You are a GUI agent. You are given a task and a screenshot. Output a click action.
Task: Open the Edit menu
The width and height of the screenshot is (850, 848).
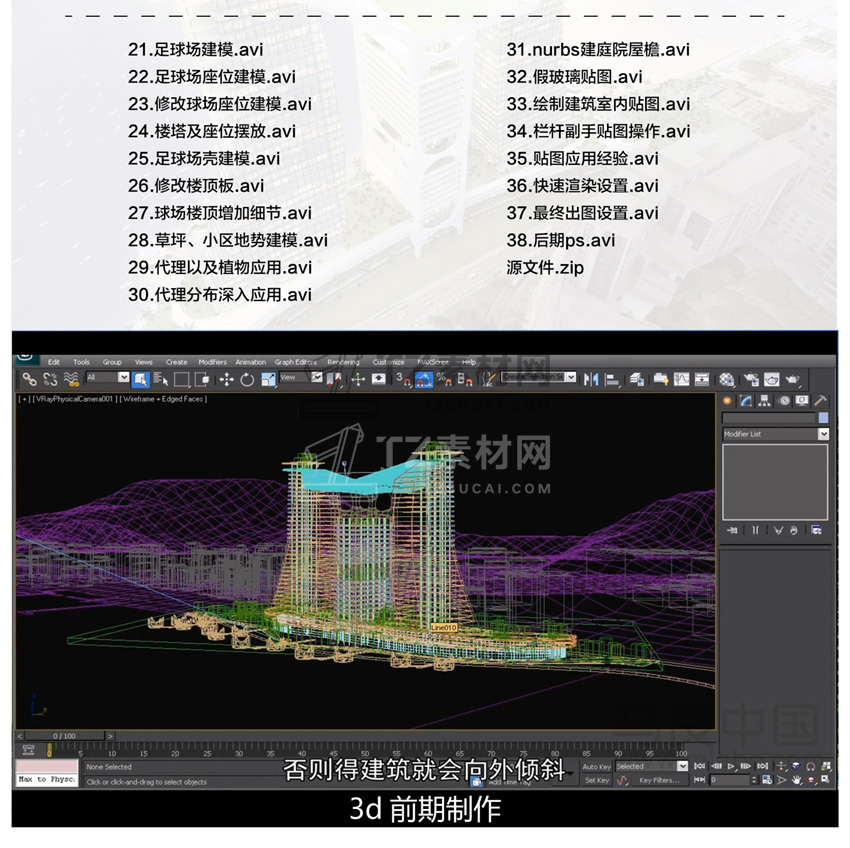point(54,362)
